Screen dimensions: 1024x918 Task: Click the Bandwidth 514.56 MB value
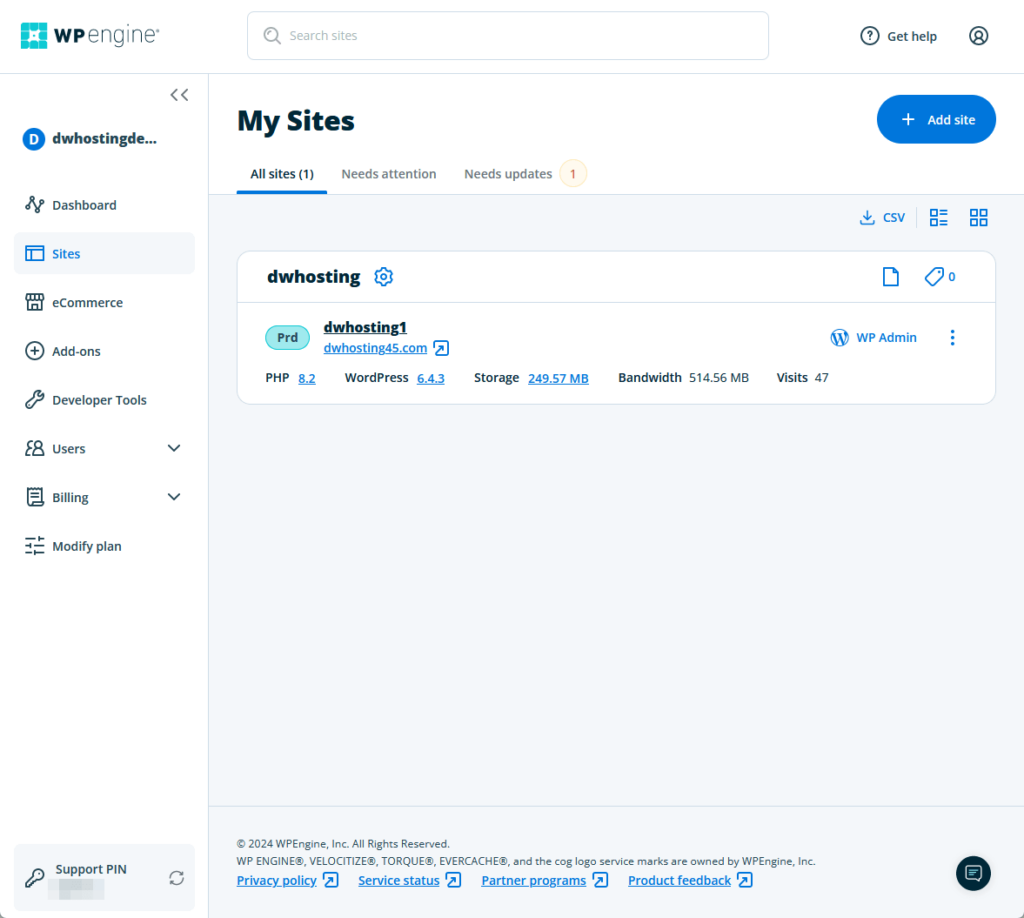point(718,377)
